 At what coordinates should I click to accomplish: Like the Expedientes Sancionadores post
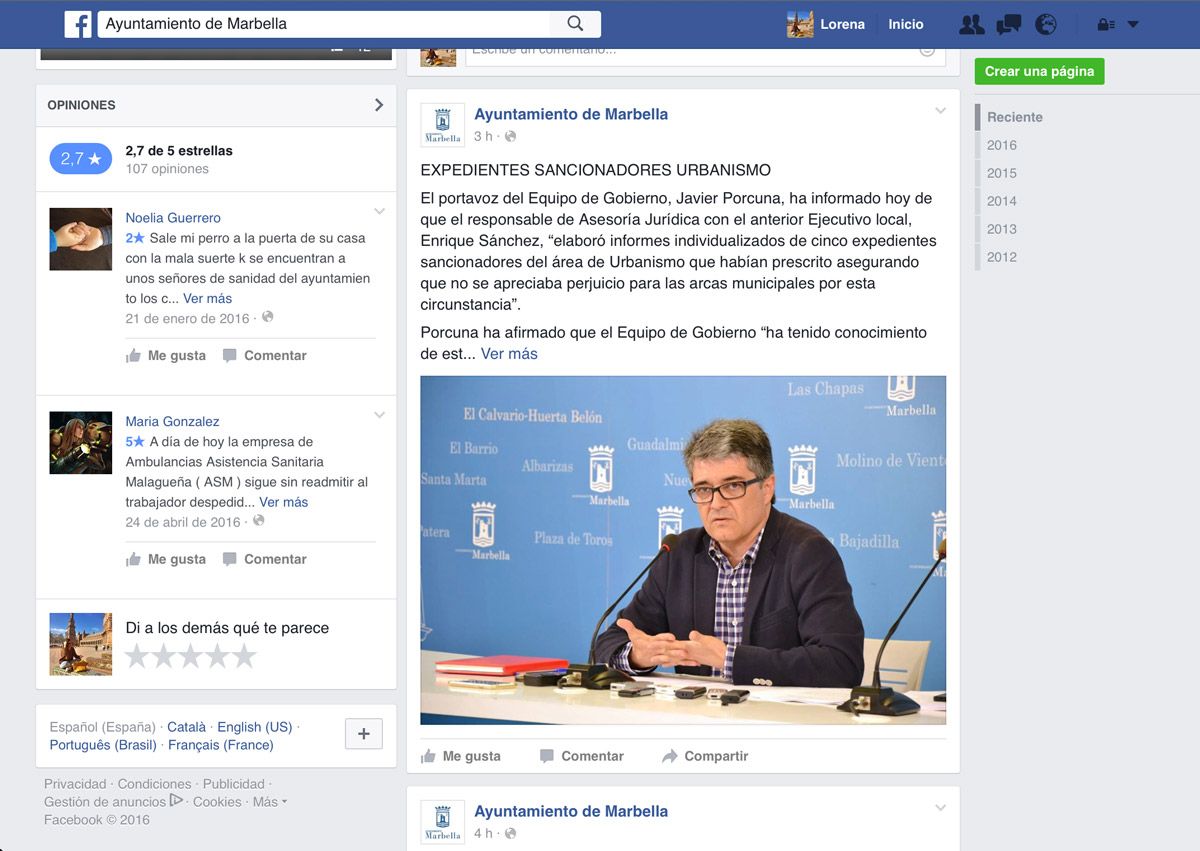click(x=461, y=756)
